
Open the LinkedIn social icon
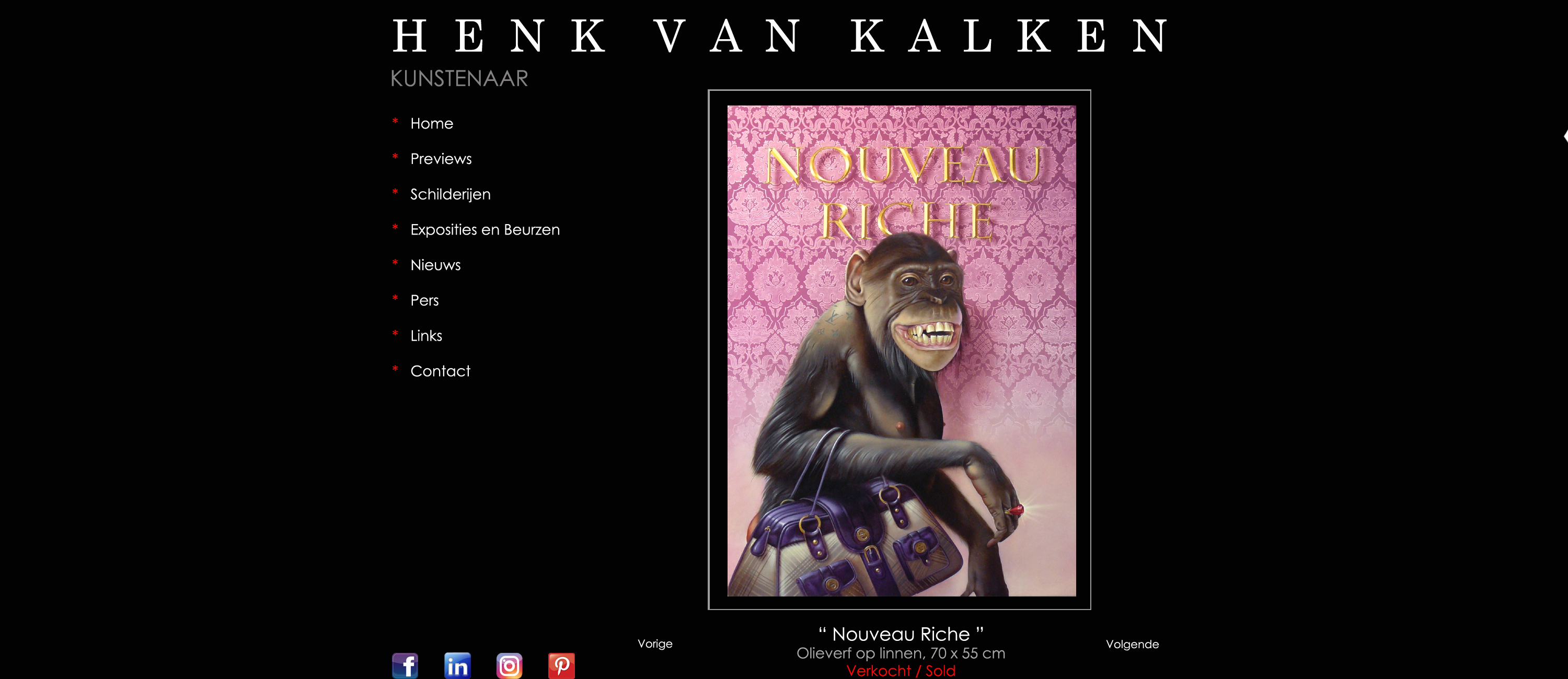457,665
